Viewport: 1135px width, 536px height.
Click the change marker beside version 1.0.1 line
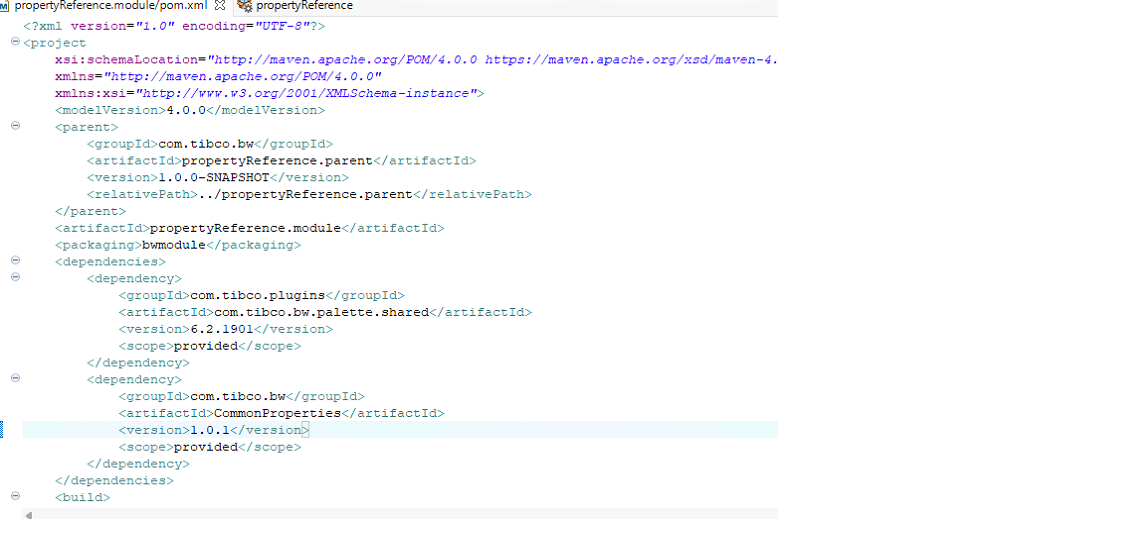click(x=2, y=430)
